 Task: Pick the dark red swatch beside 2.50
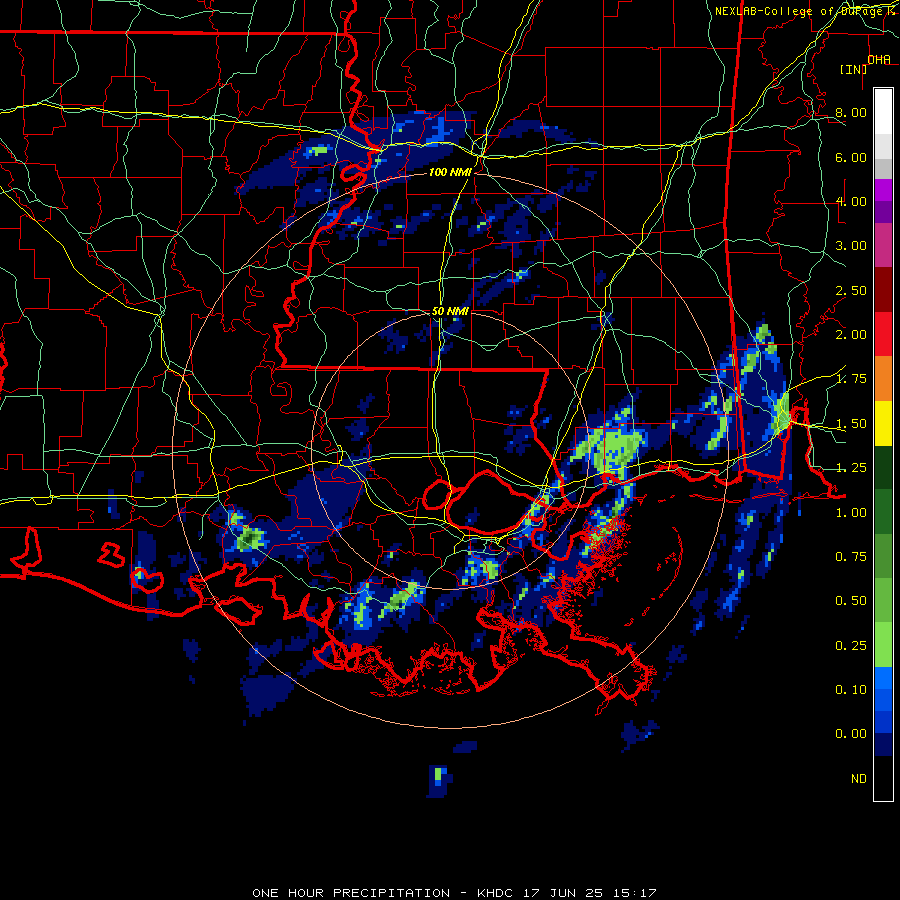tap(883, 290)
